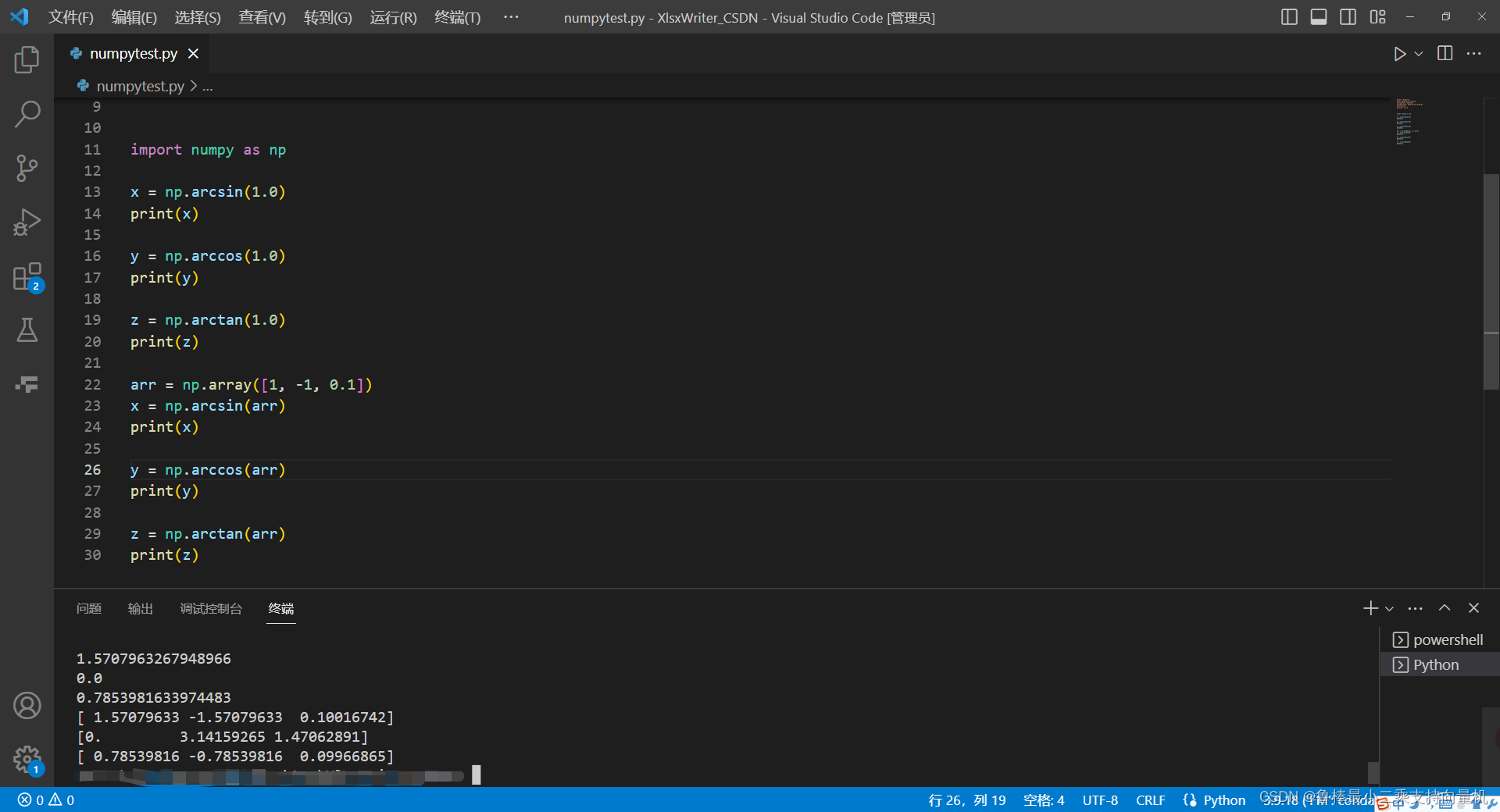Switch to the 输出 panel tab
This screenshot has height=812, width=1500.
[141, 608]
